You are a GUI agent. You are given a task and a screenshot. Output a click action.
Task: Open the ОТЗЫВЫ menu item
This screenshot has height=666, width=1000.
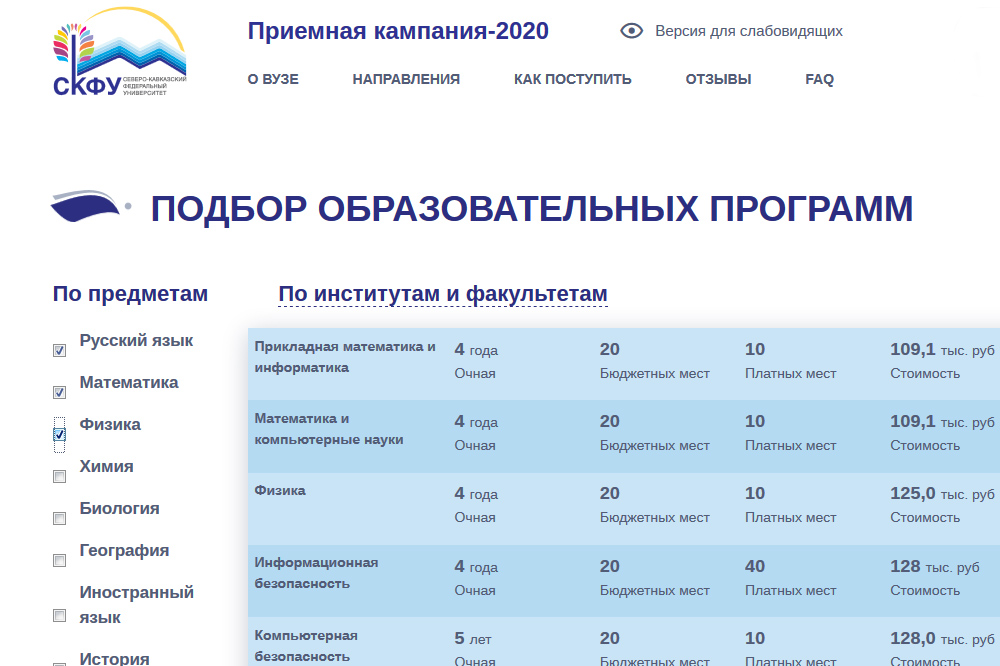tap(718, 79)
